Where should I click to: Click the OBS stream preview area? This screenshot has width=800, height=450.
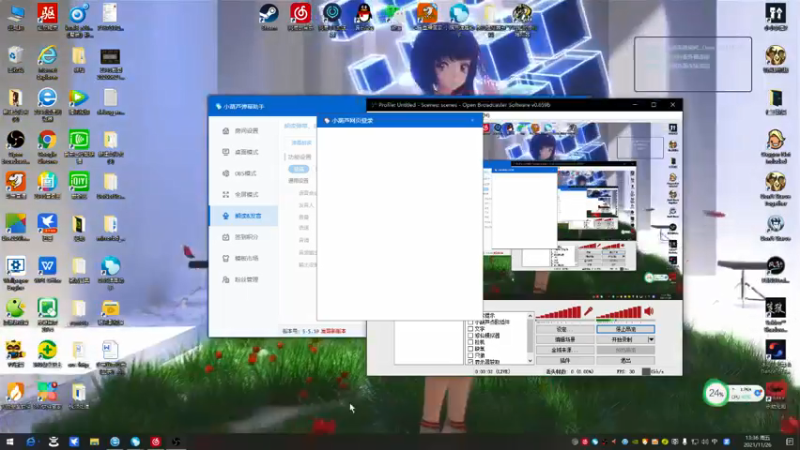click(x=582, y=210)
